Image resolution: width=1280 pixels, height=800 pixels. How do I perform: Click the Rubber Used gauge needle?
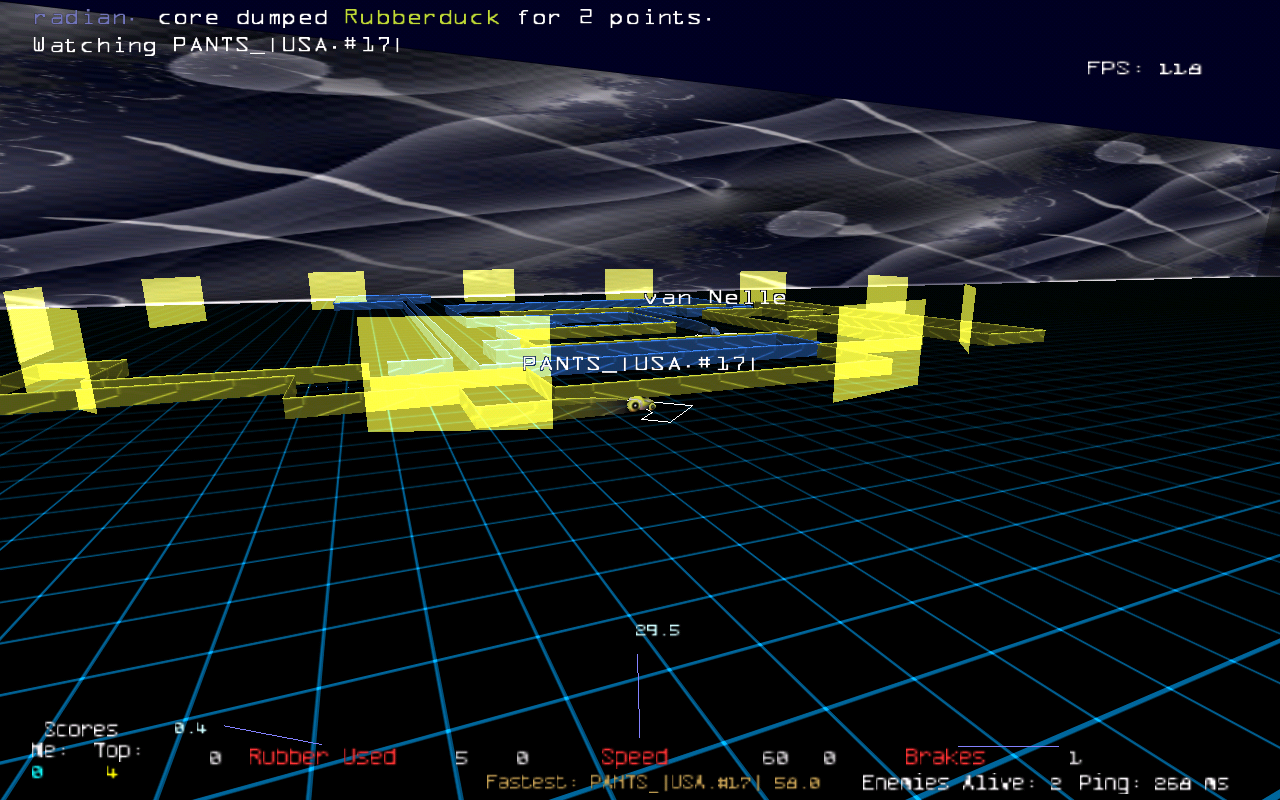point(272,735)
